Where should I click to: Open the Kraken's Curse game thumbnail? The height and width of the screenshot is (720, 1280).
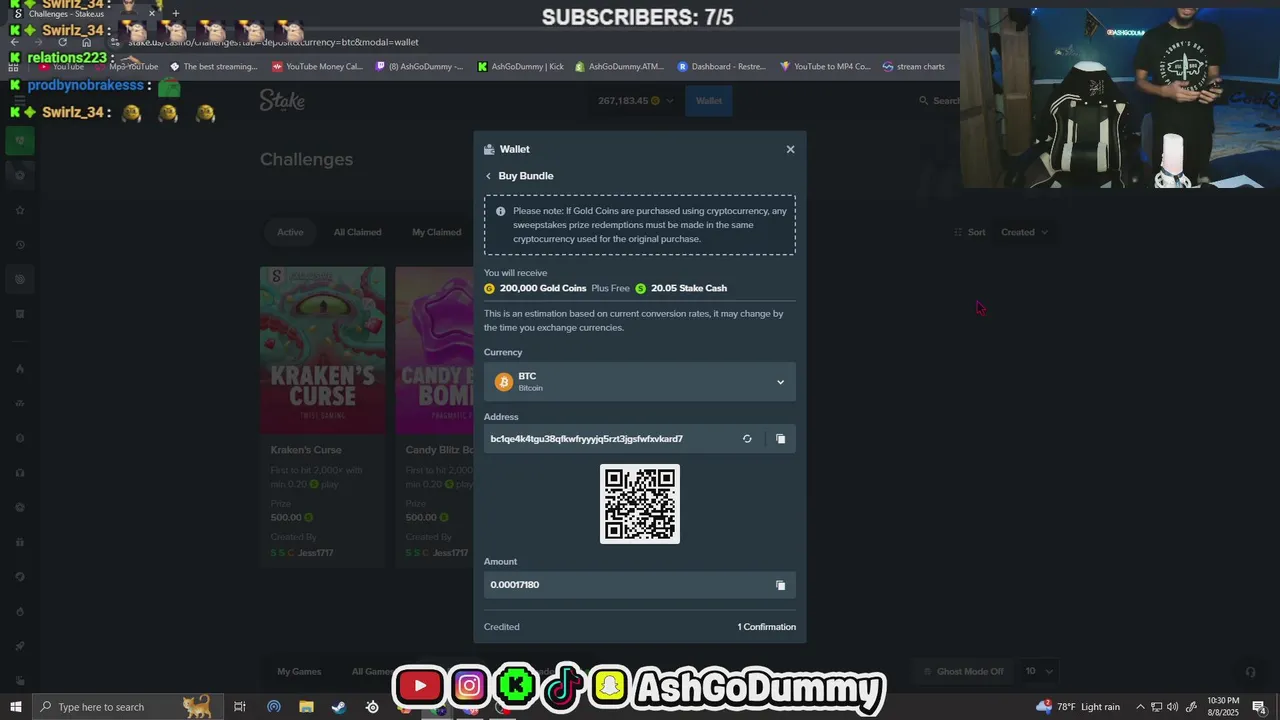point(322,350)
